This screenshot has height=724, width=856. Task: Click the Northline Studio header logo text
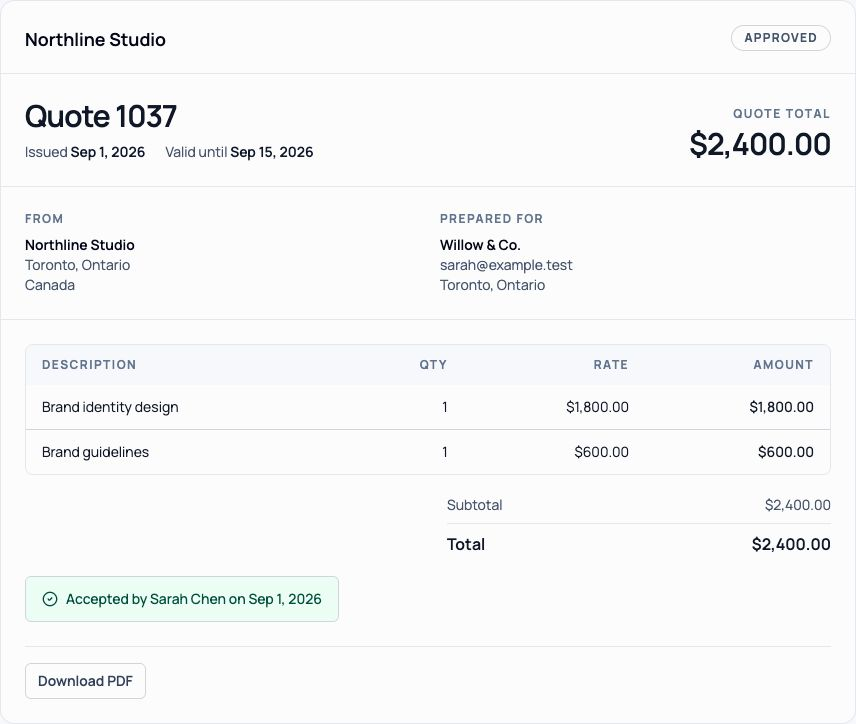click(95, 39)
